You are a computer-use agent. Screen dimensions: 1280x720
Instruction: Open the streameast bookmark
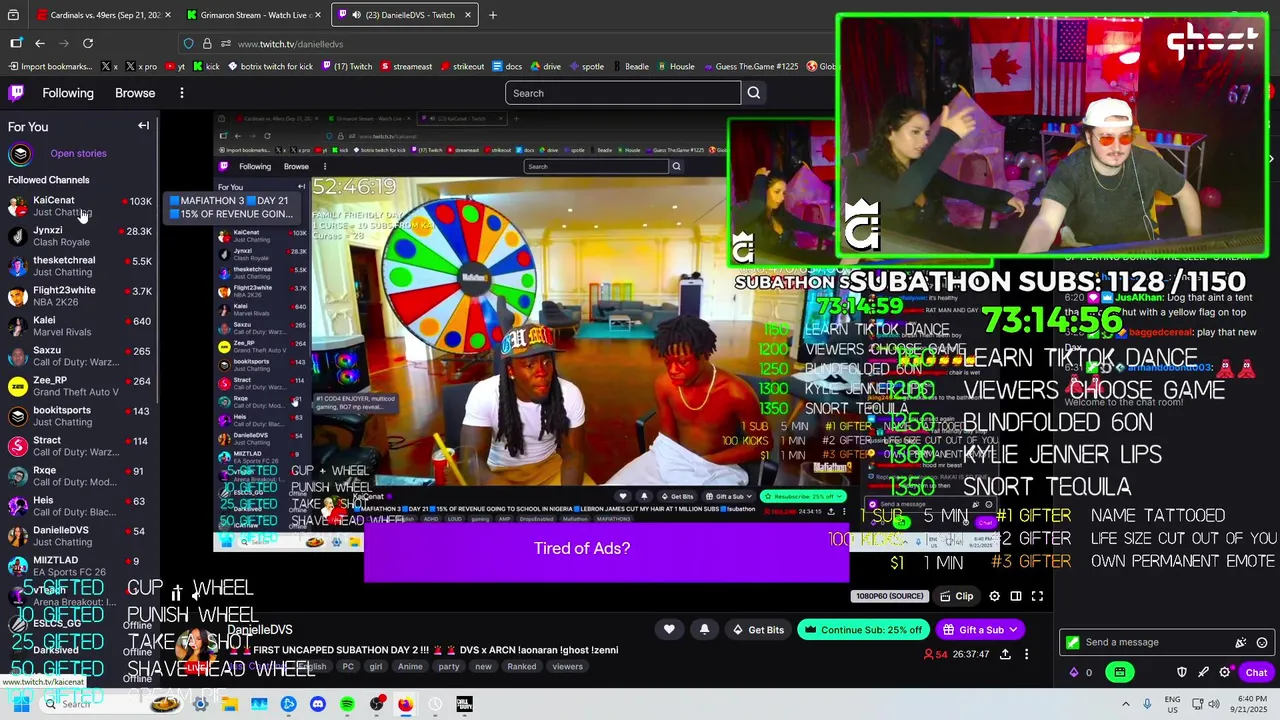tap(405, 67)
